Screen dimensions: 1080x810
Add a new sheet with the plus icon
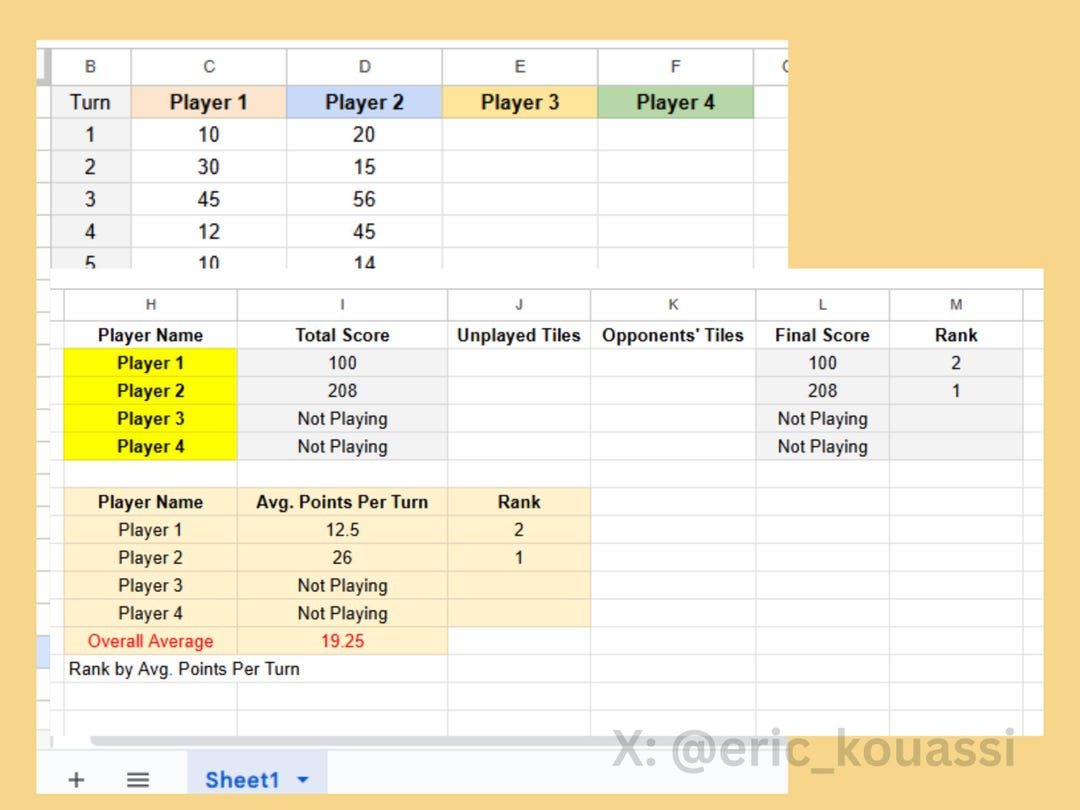(x=76, y=780)
